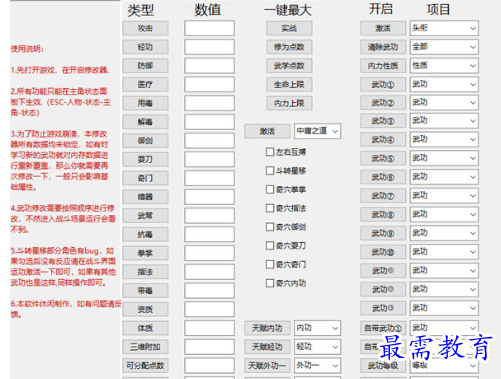
Task: Click the 体质 attribute button
Action: (145, 328)
